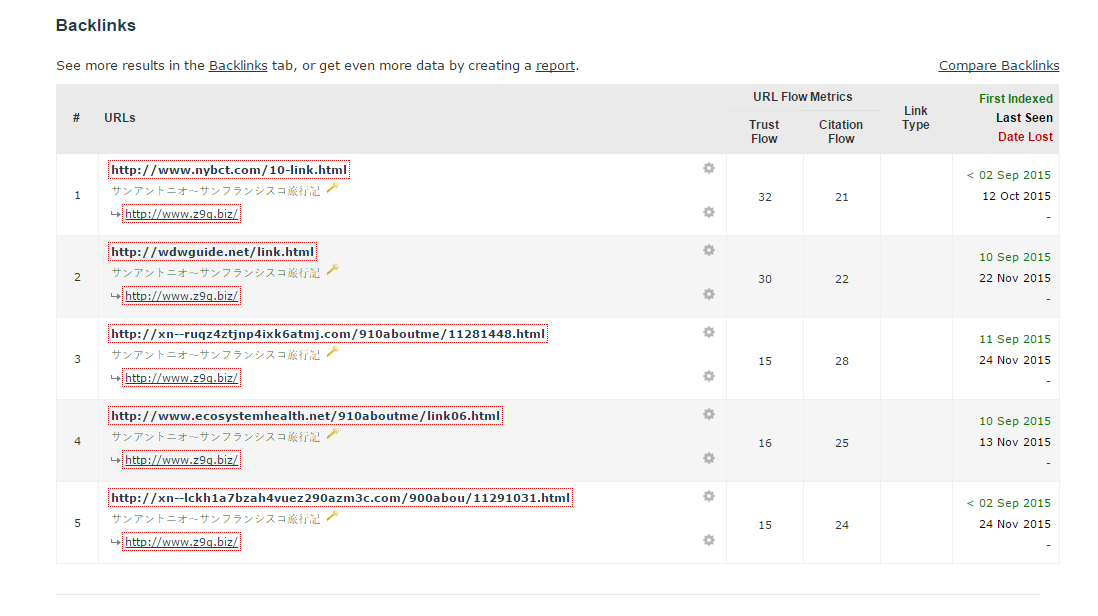Open the wdwguide.net/link.html source URL
This screenshot has height=616, width=1098.
coord(213,252)
